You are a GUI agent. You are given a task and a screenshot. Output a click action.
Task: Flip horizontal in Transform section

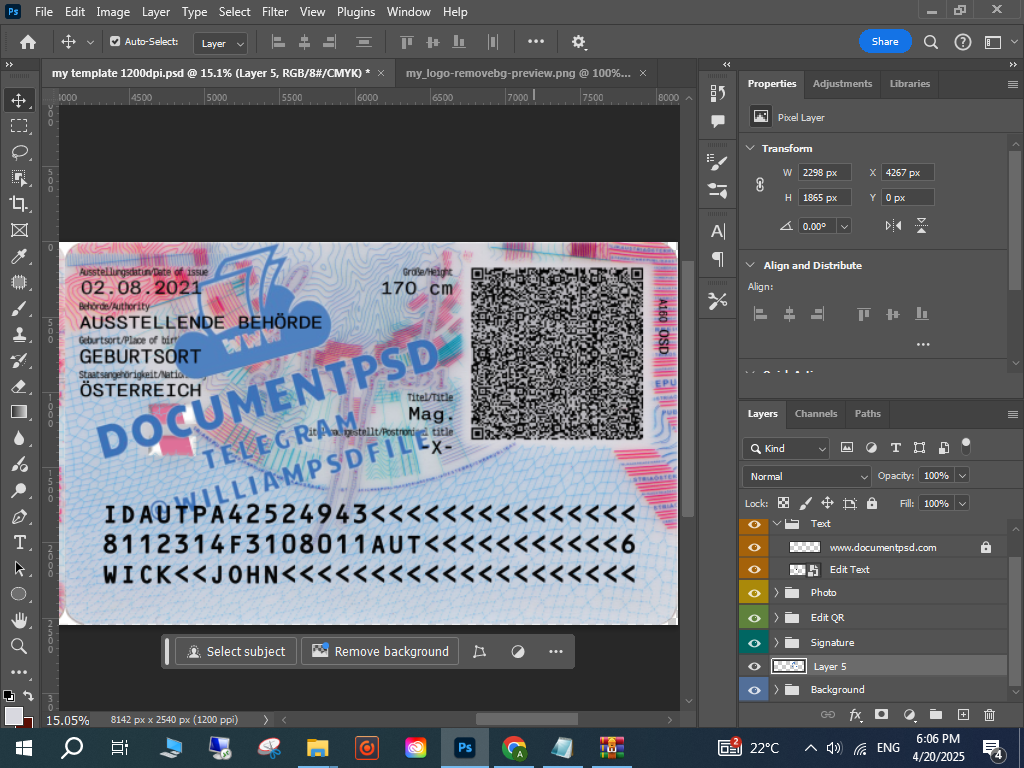(x=893, y=226)
